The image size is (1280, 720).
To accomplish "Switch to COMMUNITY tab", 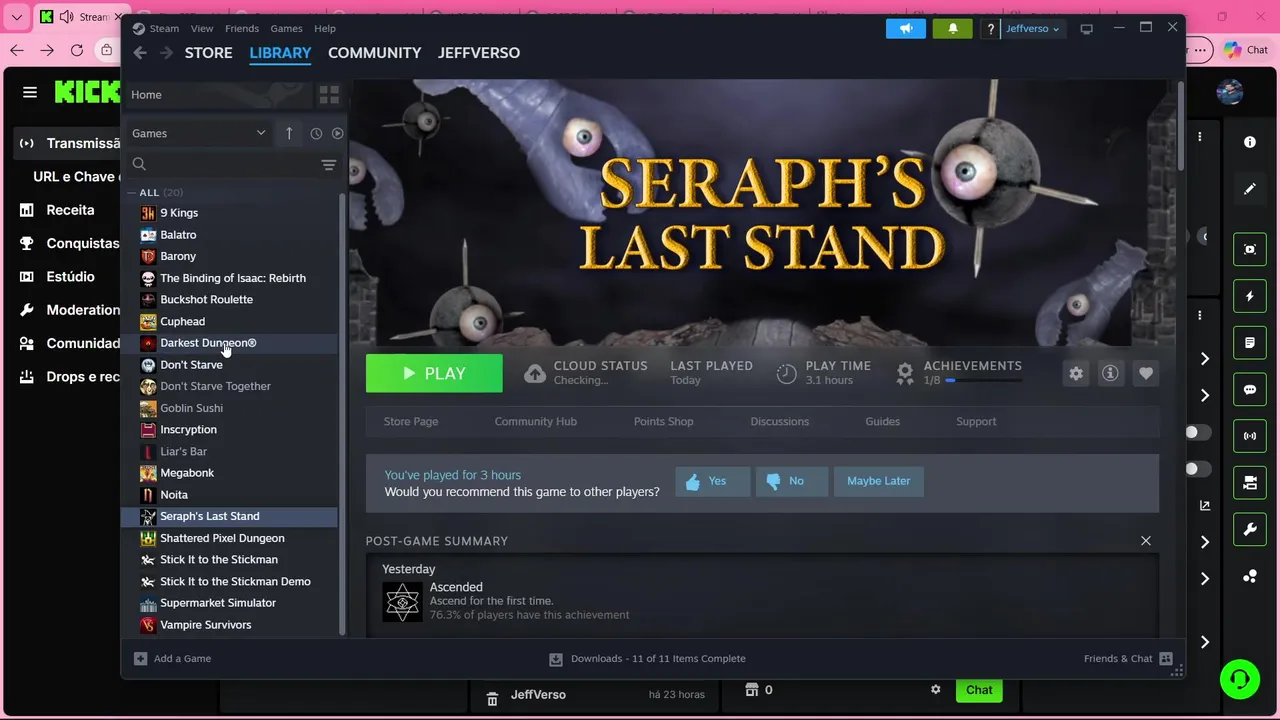I will [x=374, y=53].
